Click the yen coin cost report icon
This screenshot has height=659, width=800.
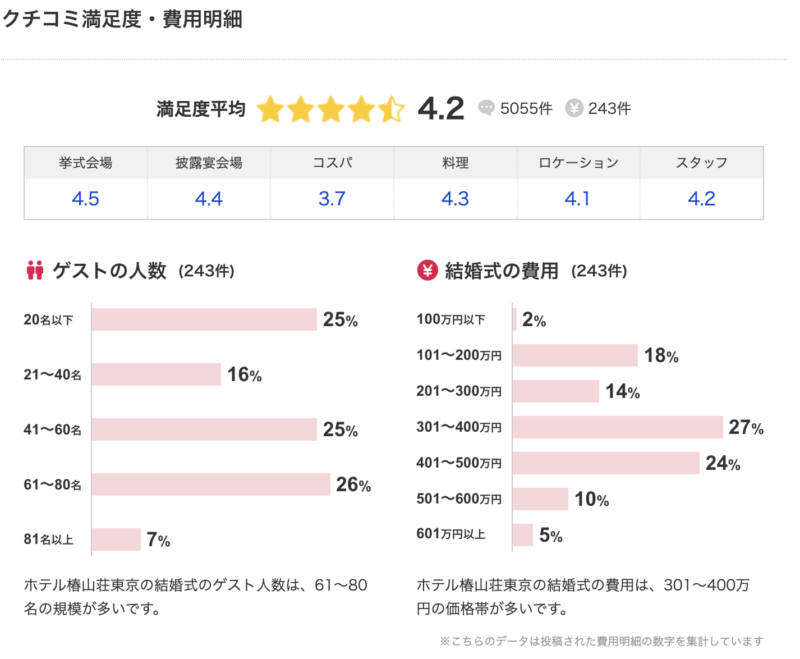click(573, 108)
